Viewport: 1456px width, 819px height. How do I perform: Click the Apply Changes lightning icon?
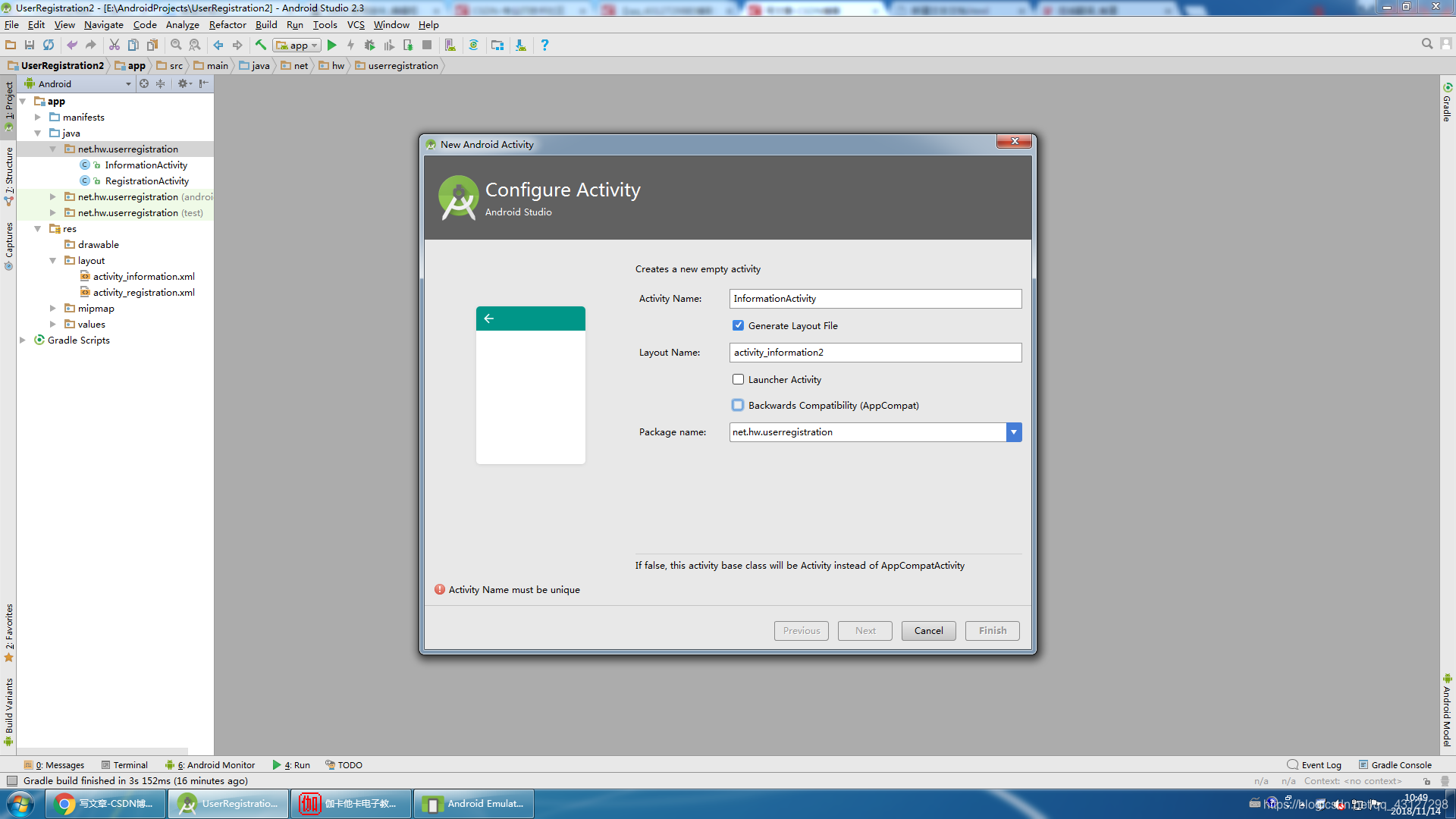pyautogui.click(x=350, y=45)
